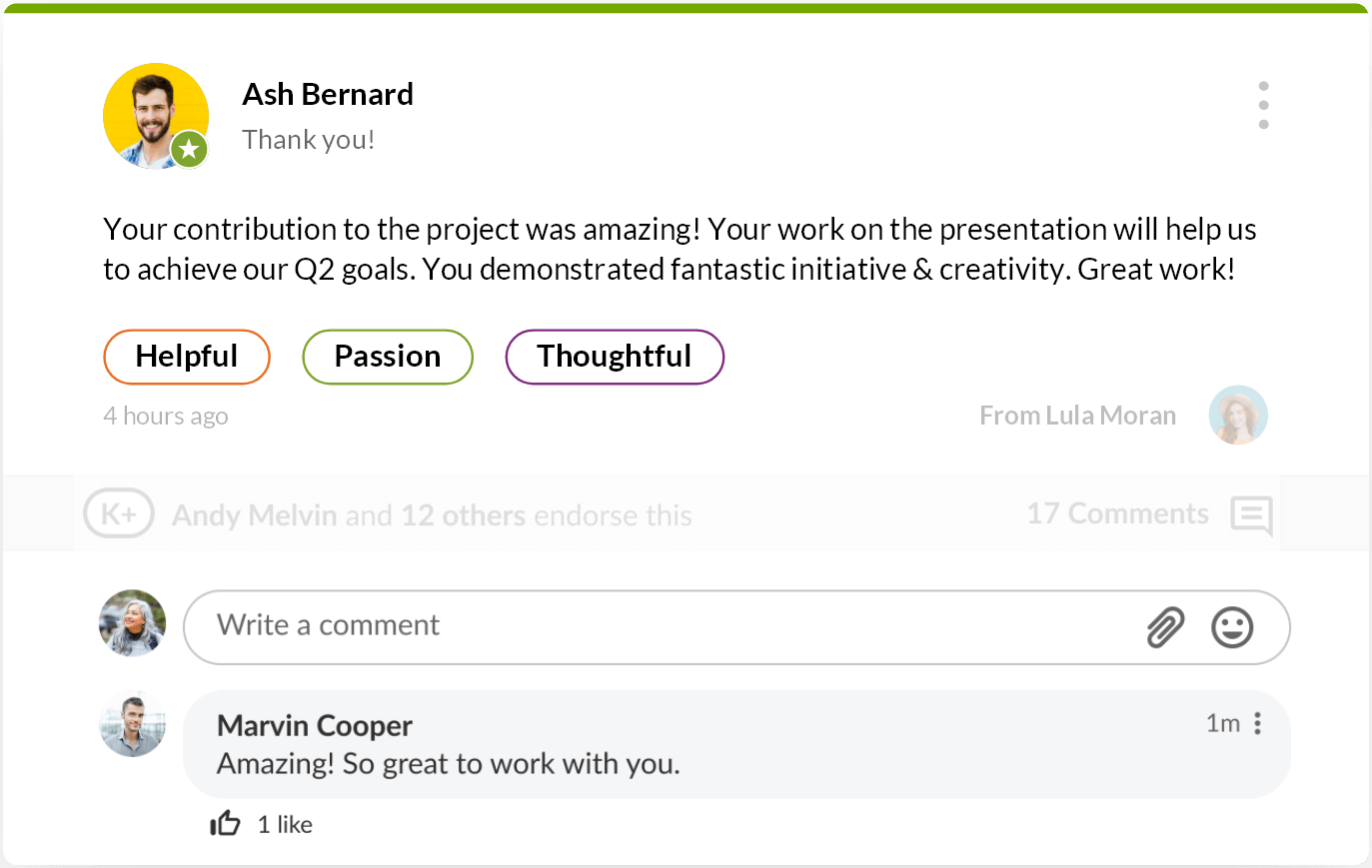Open the post options three-dot menu
The height and width of the screenshot is (868, 1372).
(1263, 104)
